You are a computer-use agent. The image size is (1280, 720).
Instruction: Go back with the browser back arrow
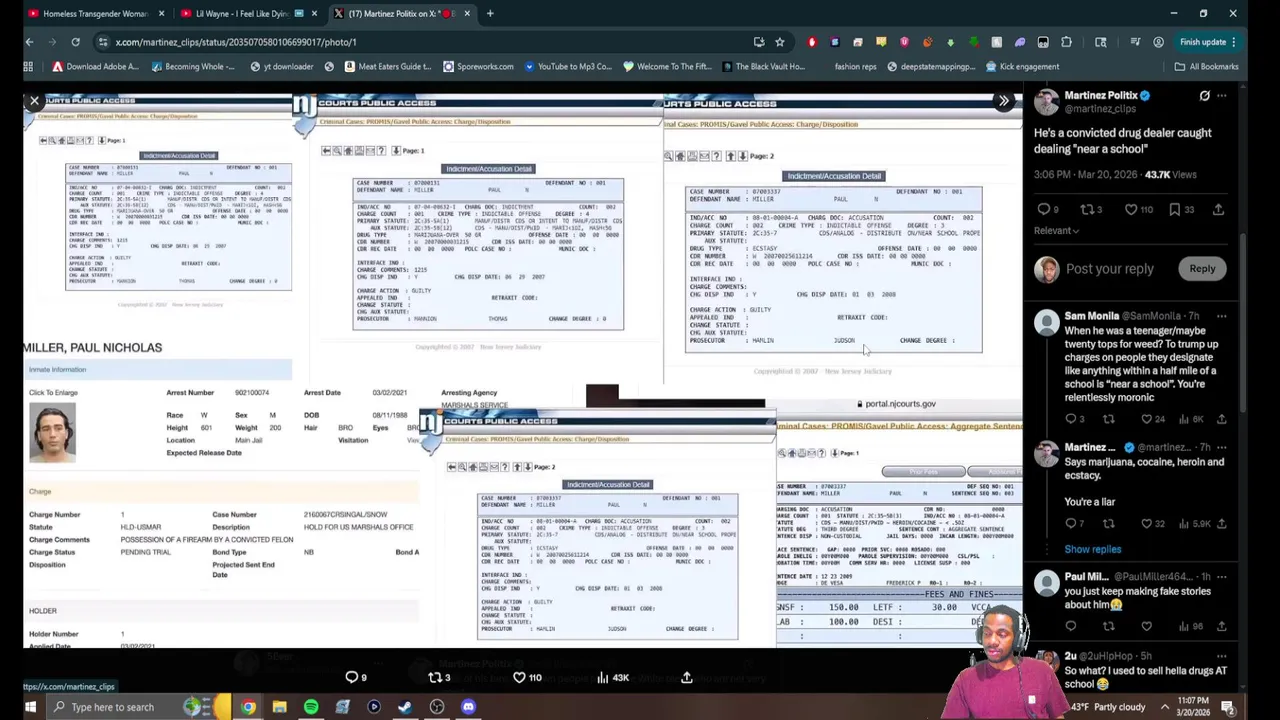click(29, 42)
